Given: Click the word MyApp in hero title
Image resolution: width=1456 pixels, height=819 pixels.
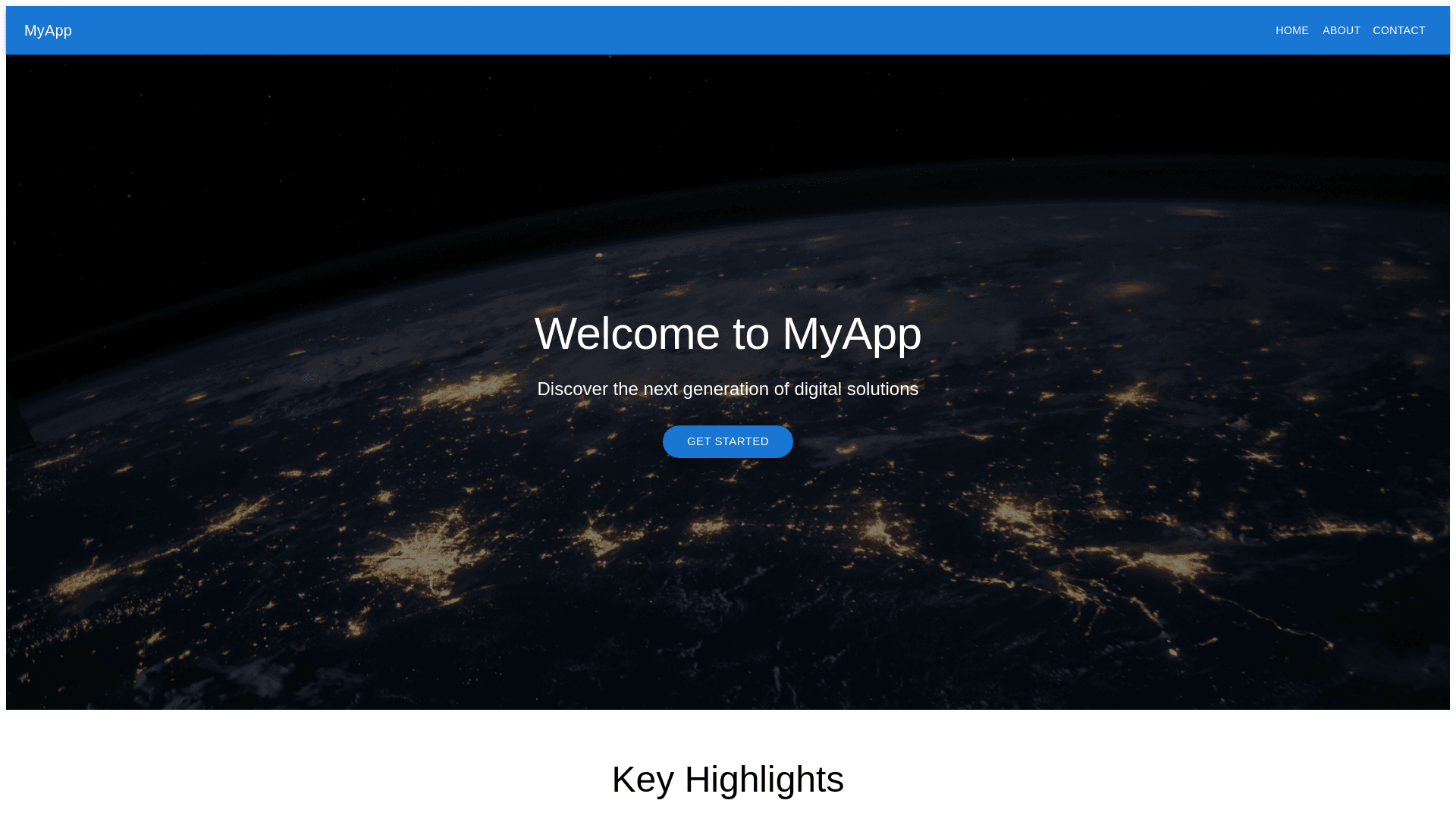Looking at the screenshot, I should click(851, 334).
